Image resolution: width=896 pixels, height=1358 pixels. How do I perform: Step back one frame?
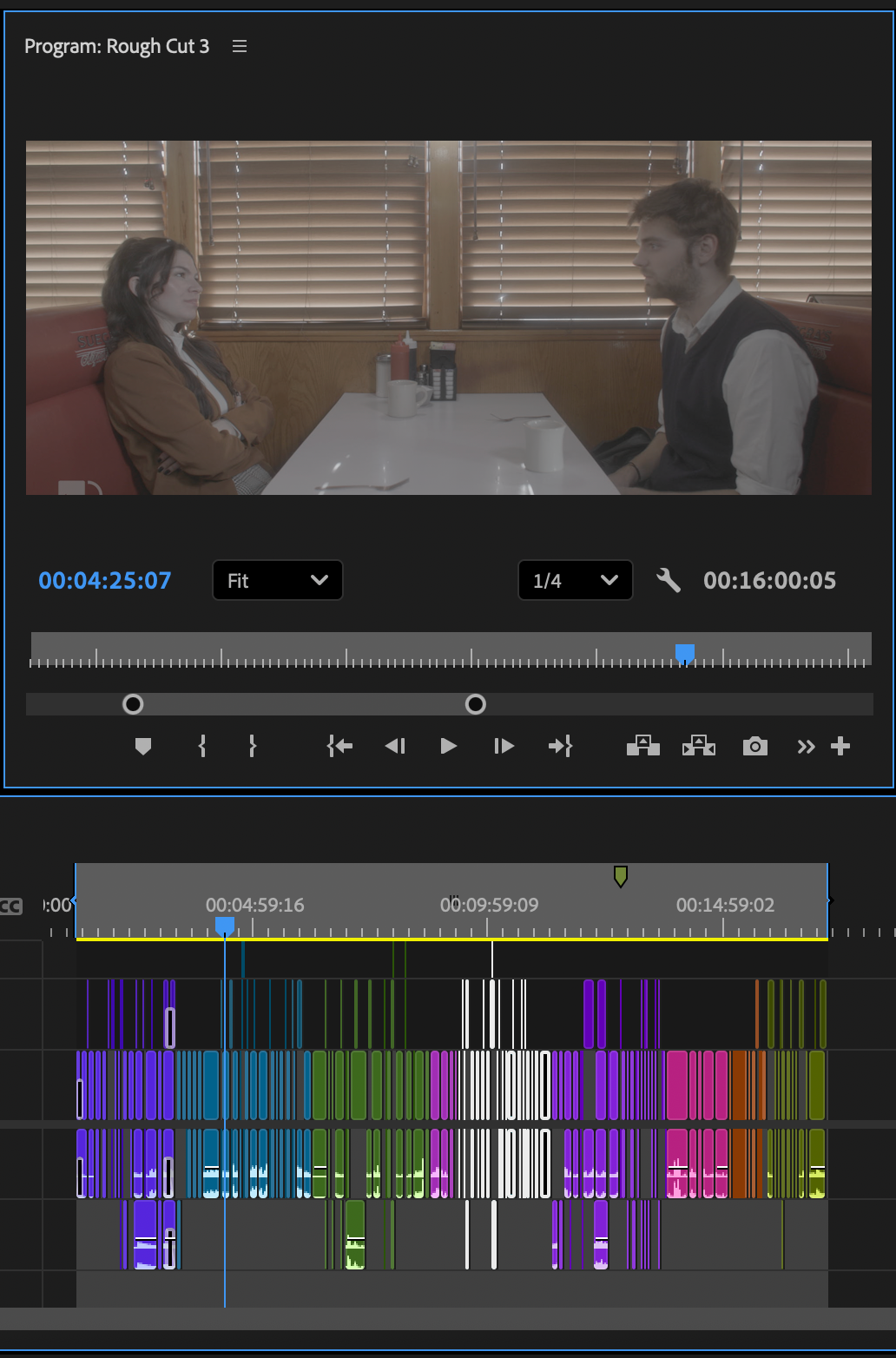(x=395, y=746)
